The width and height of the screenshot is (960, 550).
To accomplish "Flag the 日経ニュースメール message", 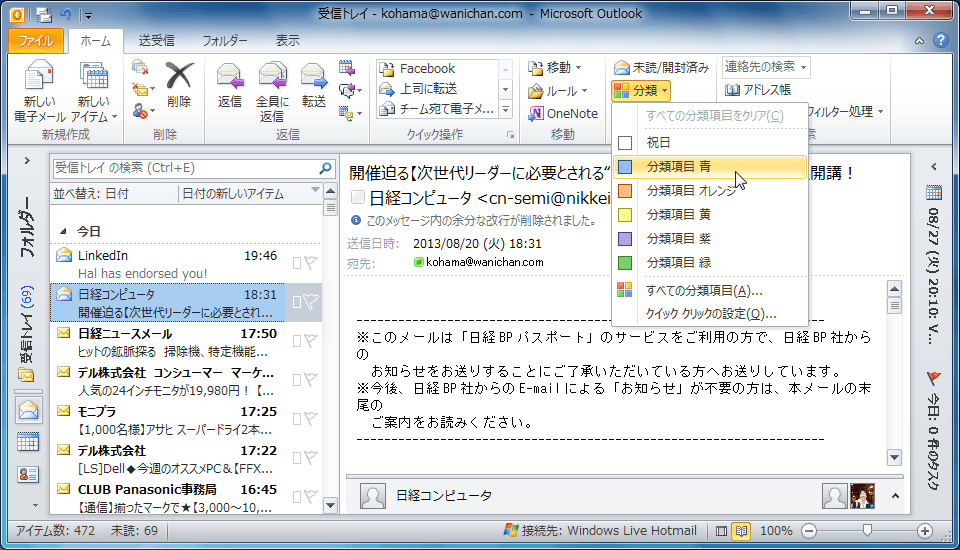I will [x=312, y=341].
